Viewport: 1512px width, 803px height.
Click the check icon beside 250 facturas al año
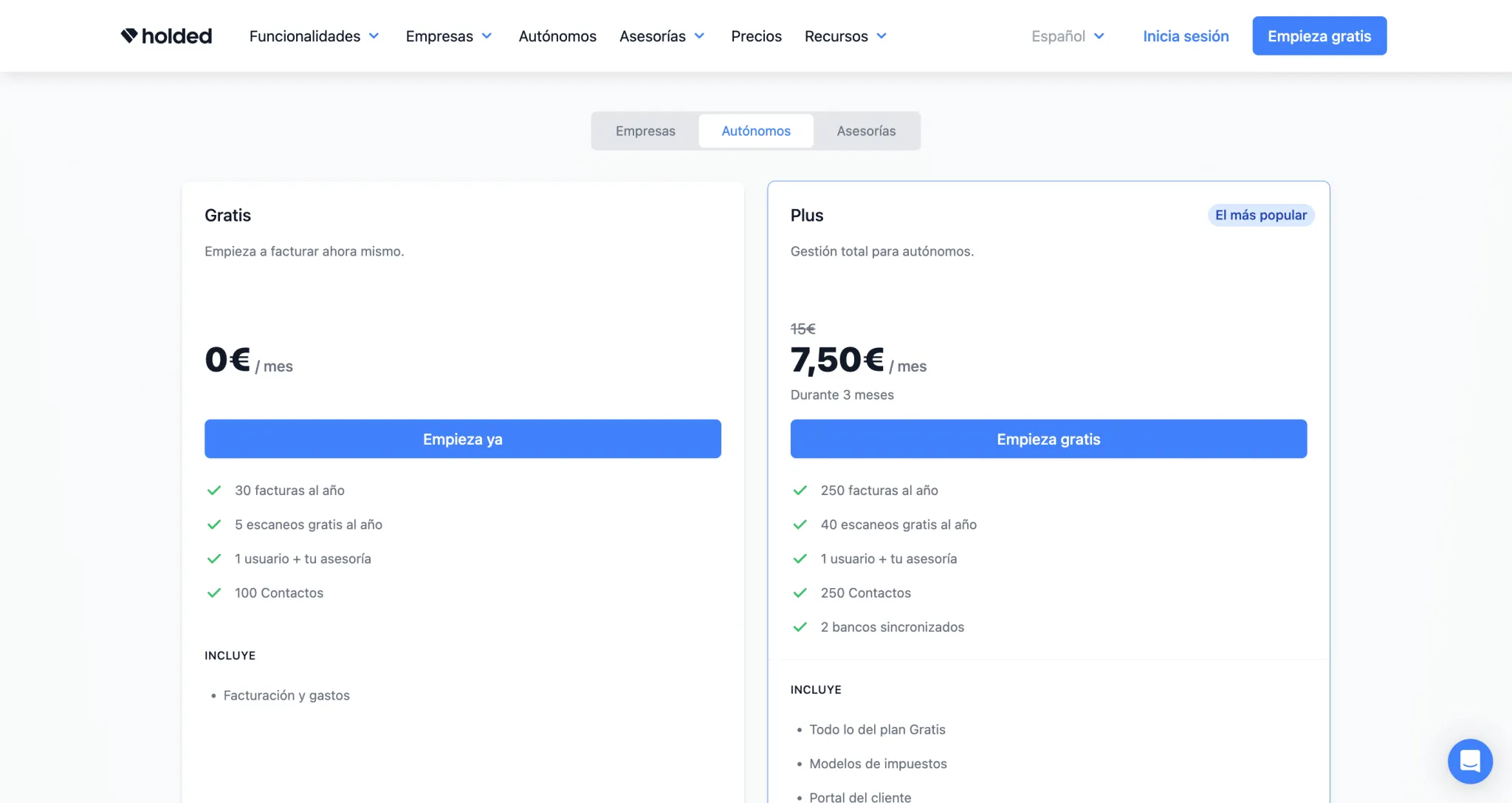coord(800,491)
